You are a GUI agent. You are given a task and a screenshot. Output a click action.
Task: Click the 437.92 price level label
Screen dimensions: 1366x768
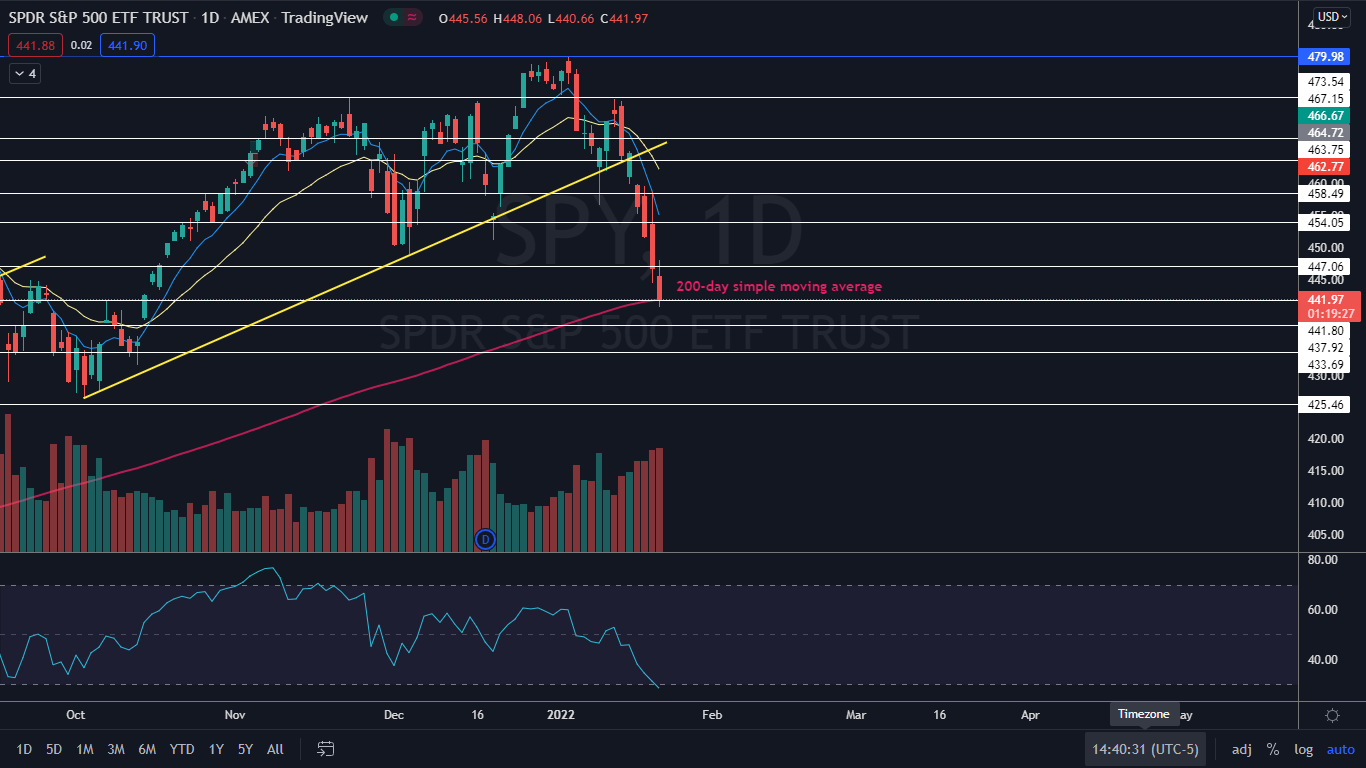click(1326, 347)
